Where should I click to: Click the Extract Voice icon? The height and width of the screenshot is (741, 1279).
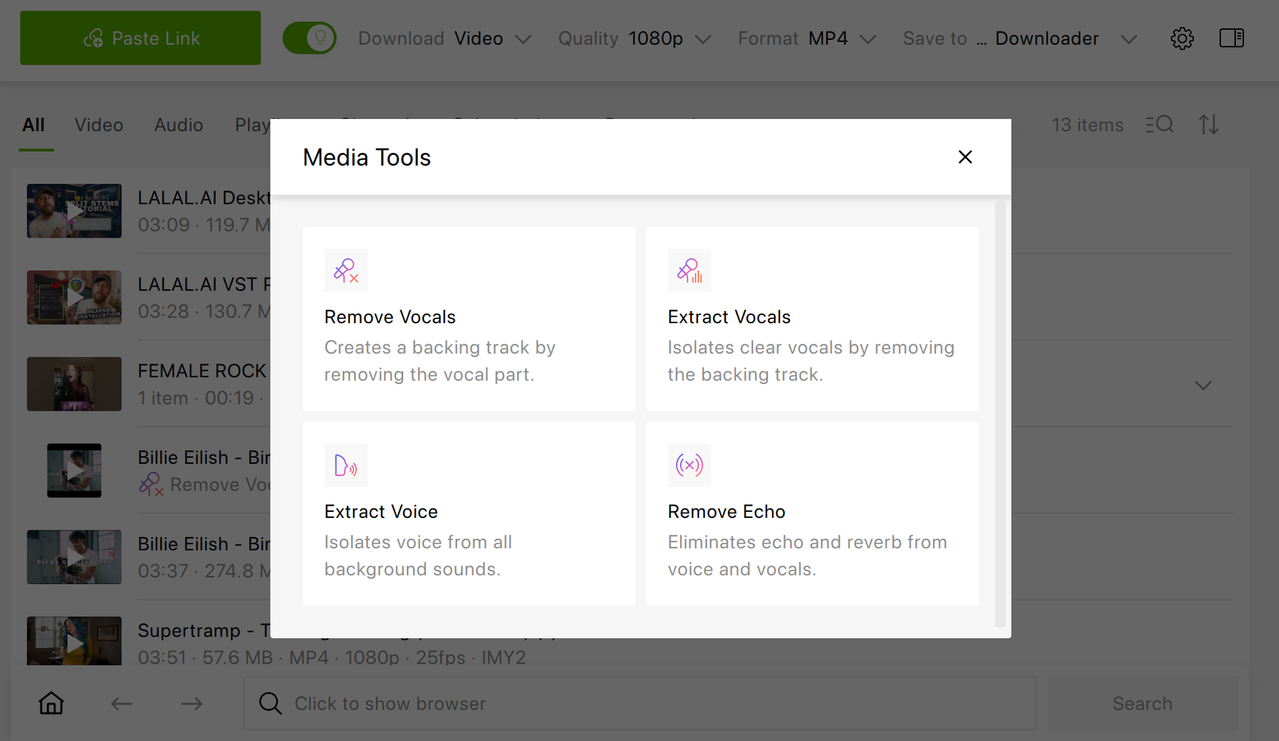346,465
